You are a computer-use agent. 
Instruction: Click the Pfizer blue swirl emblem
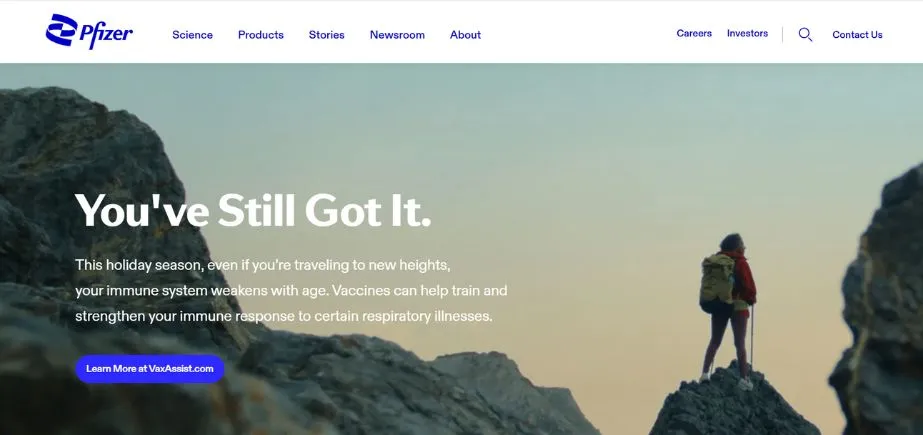click(62, 29)
